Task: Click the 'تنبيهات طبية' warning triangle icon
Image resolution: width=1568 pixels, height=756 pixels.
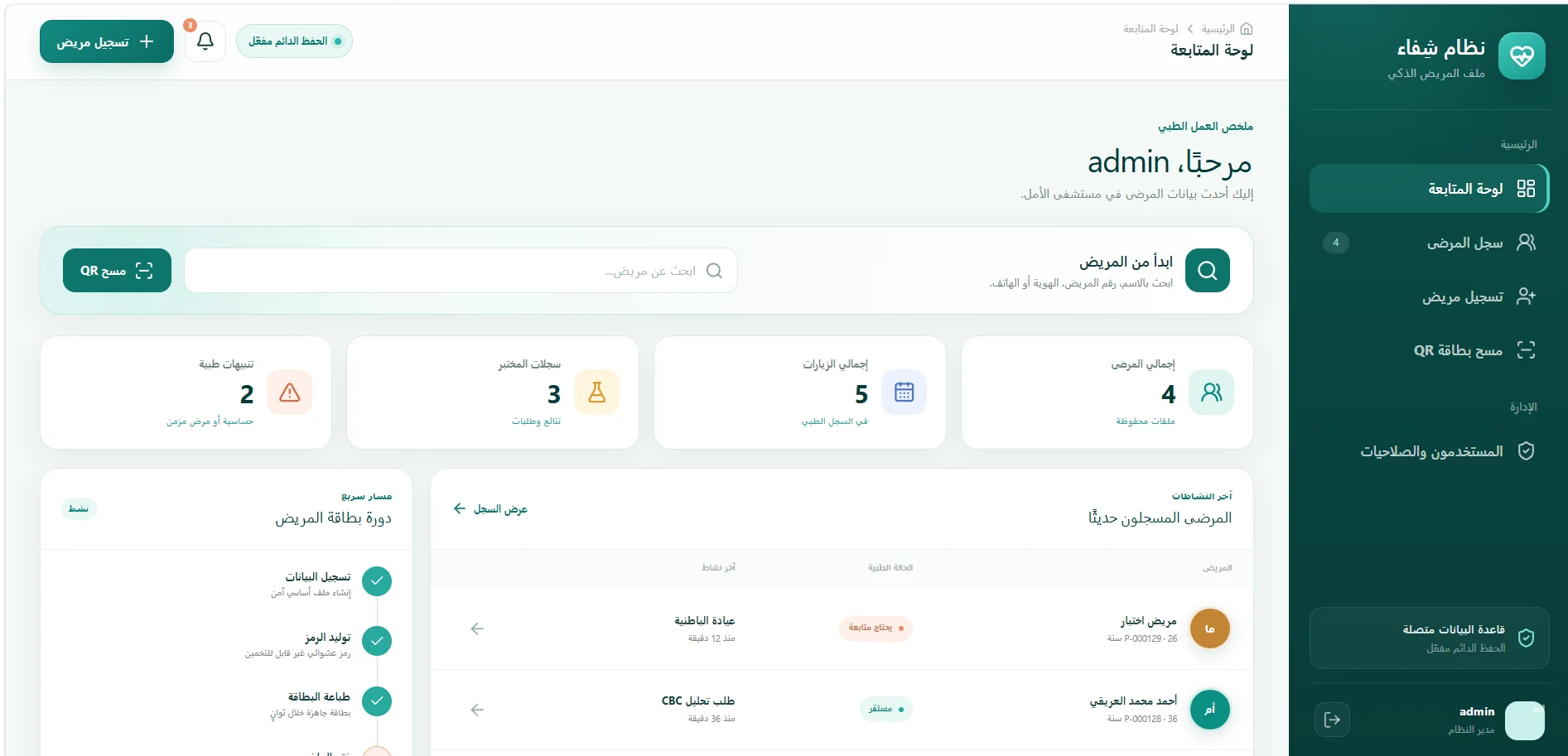Action: point(289,392)
